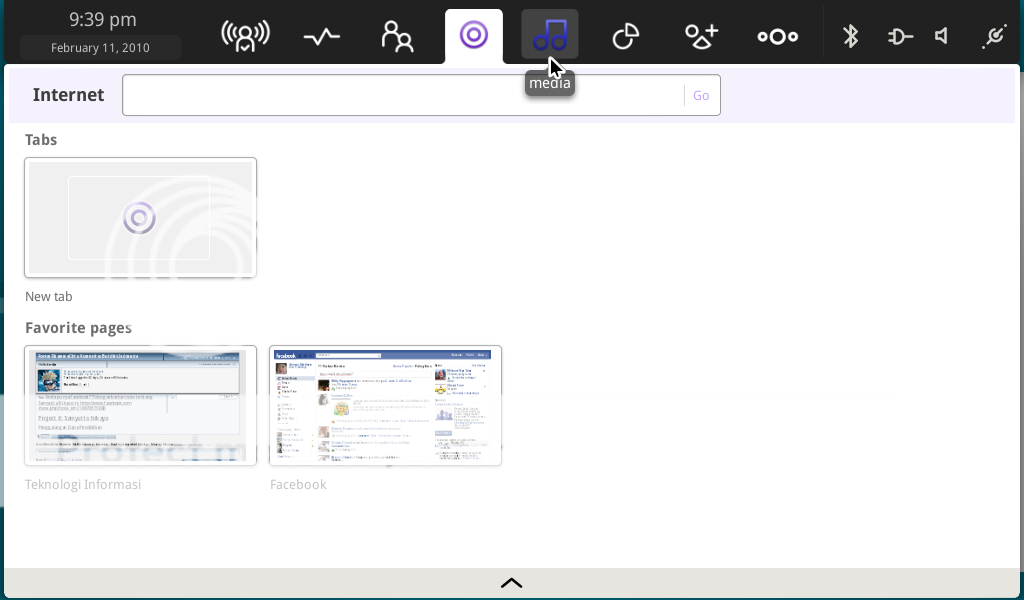
Task: Open the Facebook favorite page thumbnail
Action: click(386, 406)
